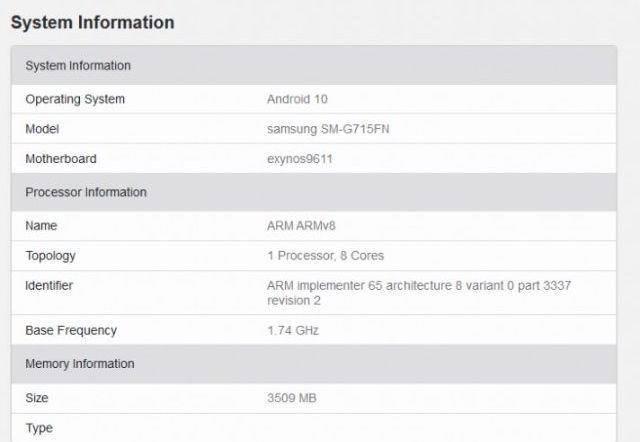This screenshot has width=640, height=442.
Task: Click the System Information page heading
Action: 93,22
